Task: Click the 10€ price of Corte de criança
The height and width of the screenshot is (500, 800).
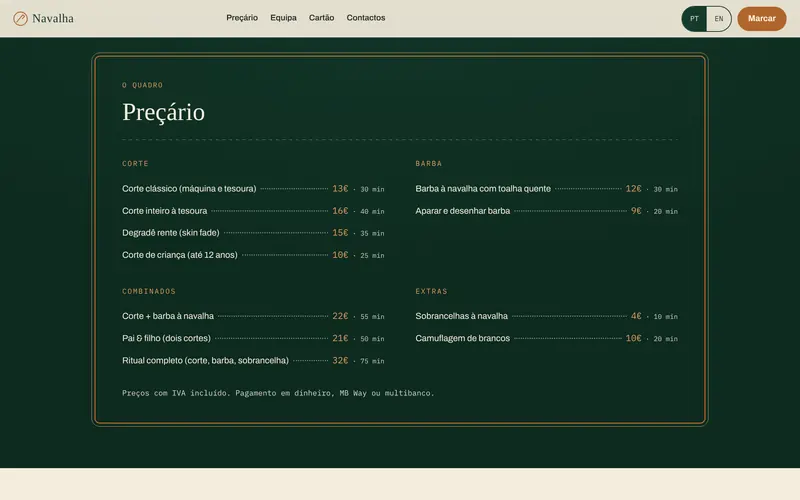Action: pyautogui.click(x=340, y=255)
